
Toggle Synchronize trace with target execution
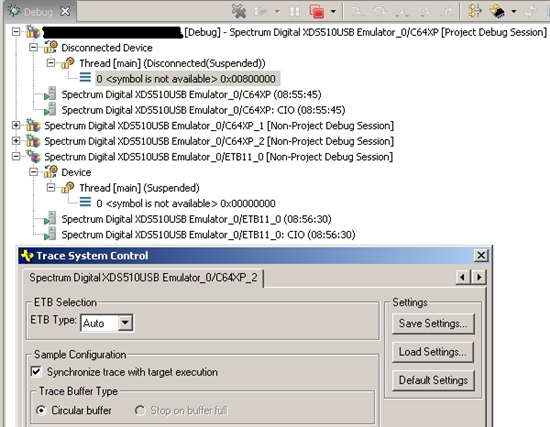36,372
